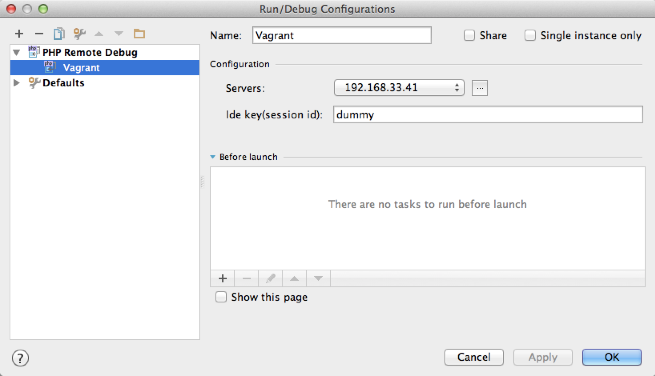
Task: Expand the Defaults tree node
Action: (17, 83)
